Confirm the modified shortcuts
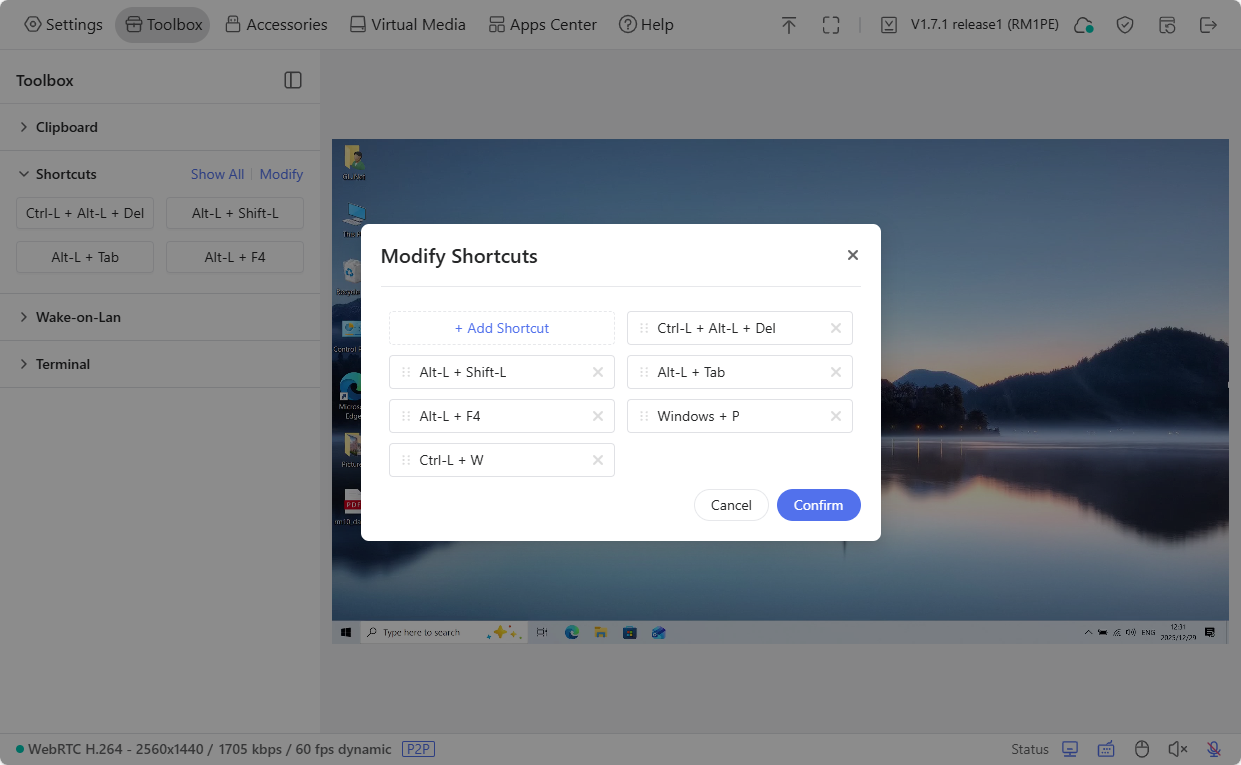 tap(818, 505)
